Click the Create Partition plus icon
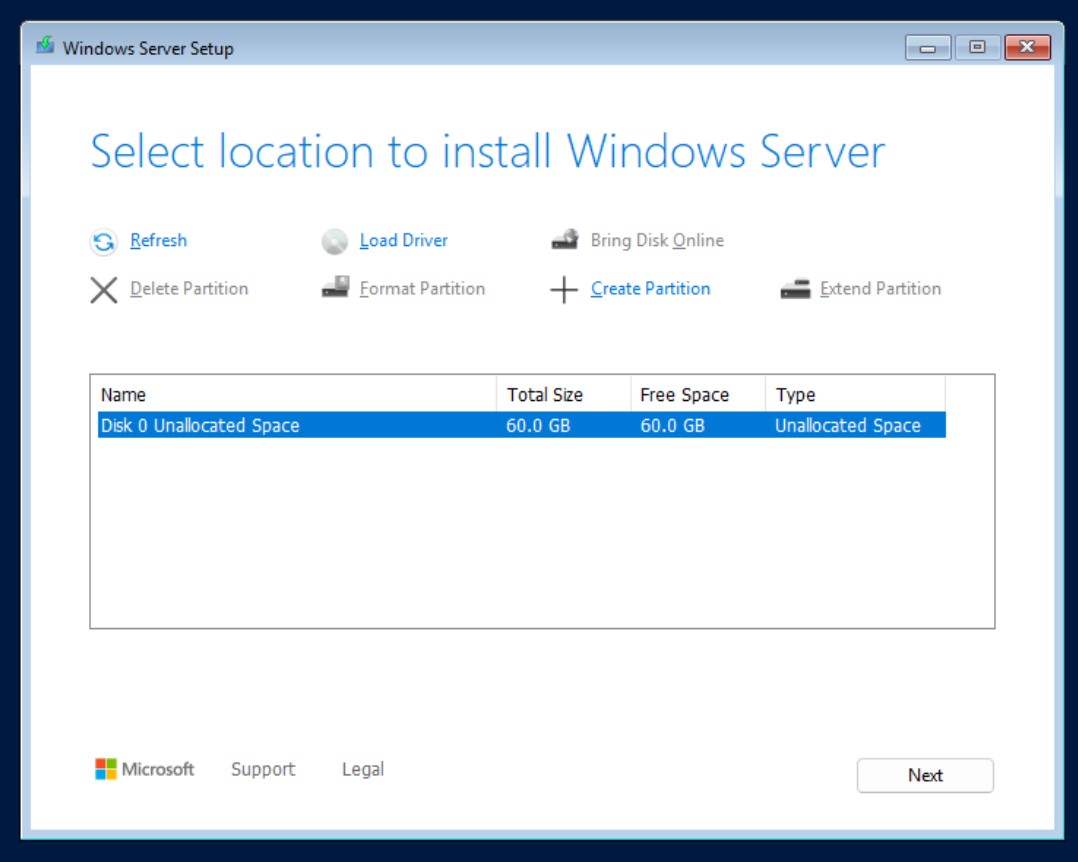The image size is (1078, 862). pyautogui.click(x=565, y=290)
